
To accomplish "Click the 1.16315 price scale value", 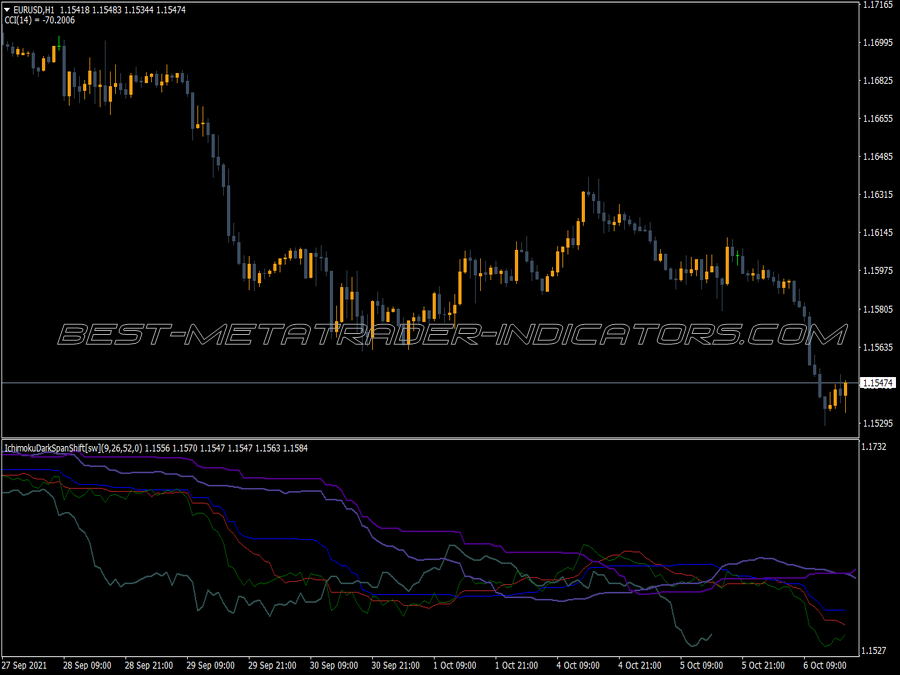I will tap(878, 195).
